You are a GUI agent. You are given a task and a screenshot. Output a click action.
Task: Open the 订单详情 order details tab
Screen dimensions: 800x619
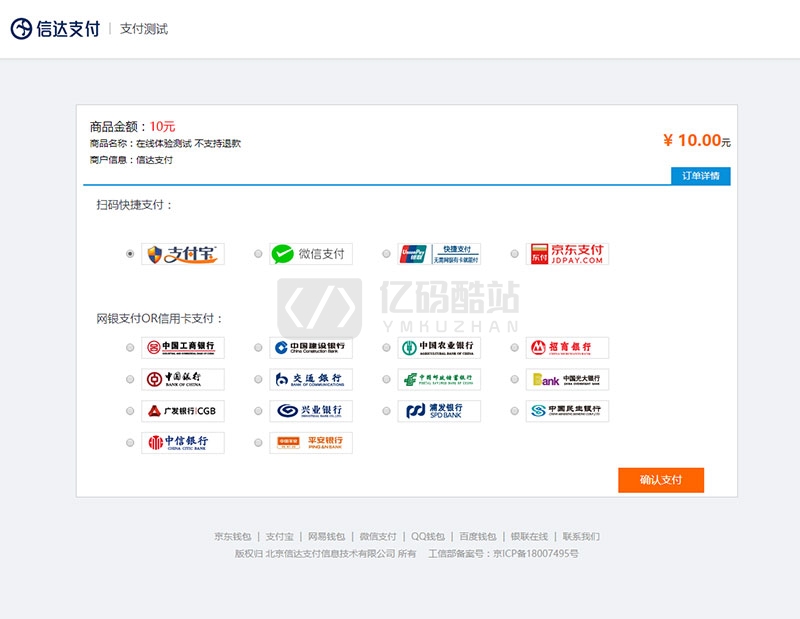point(701,176)
